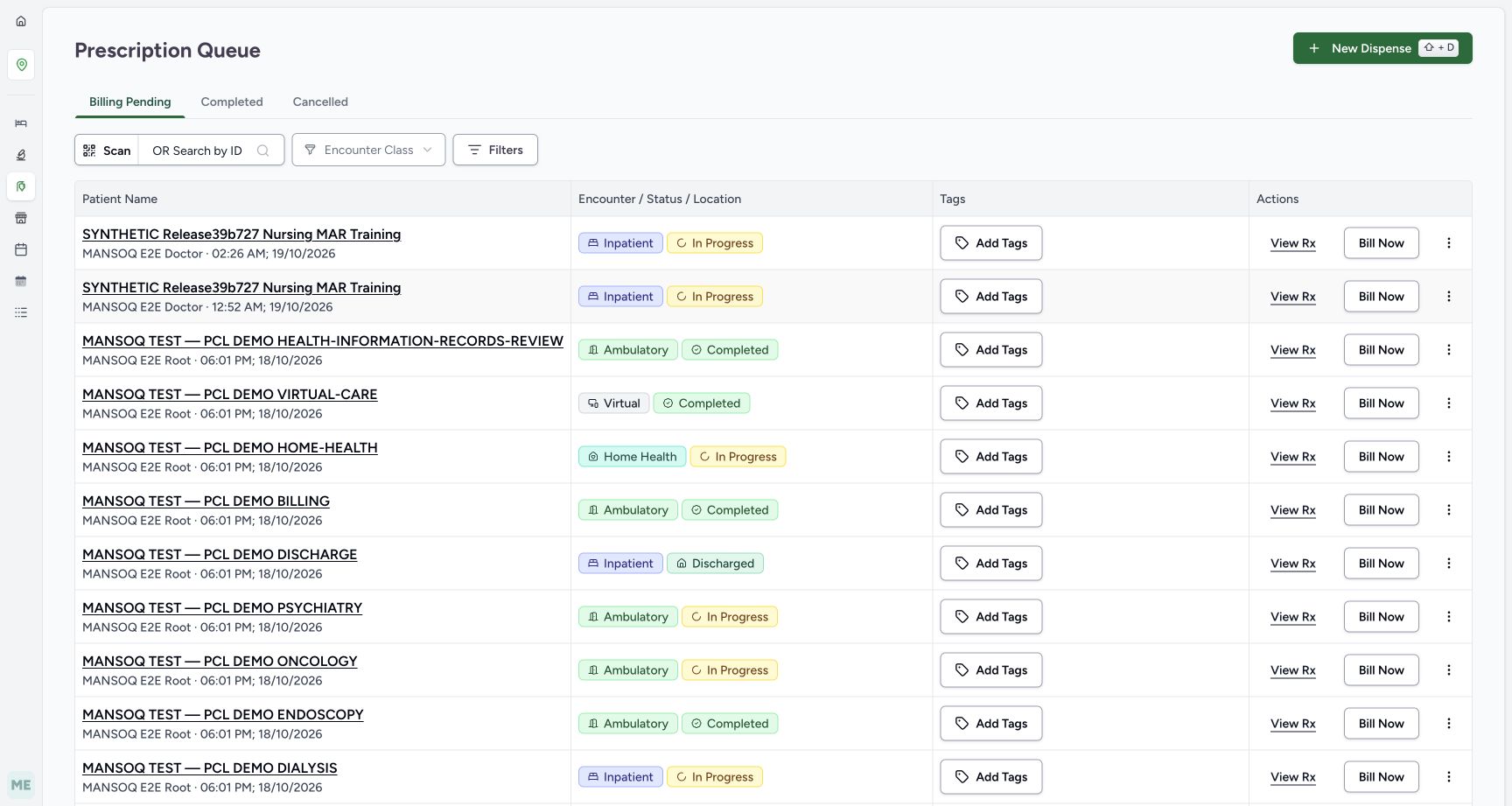Open the home icon in sidebar
This screenshot has height=806, width=1512.
(x=21, y=21)
